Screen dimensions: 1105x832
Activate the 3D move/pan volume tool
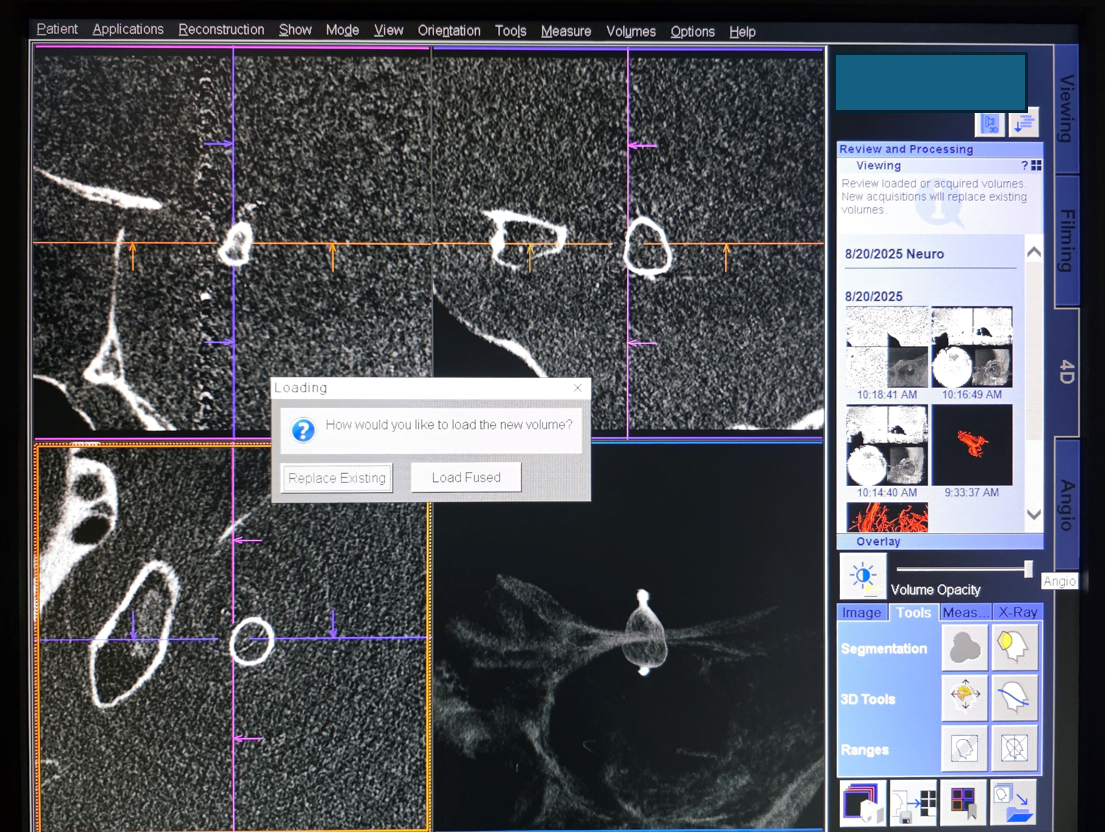click(965, 698)
